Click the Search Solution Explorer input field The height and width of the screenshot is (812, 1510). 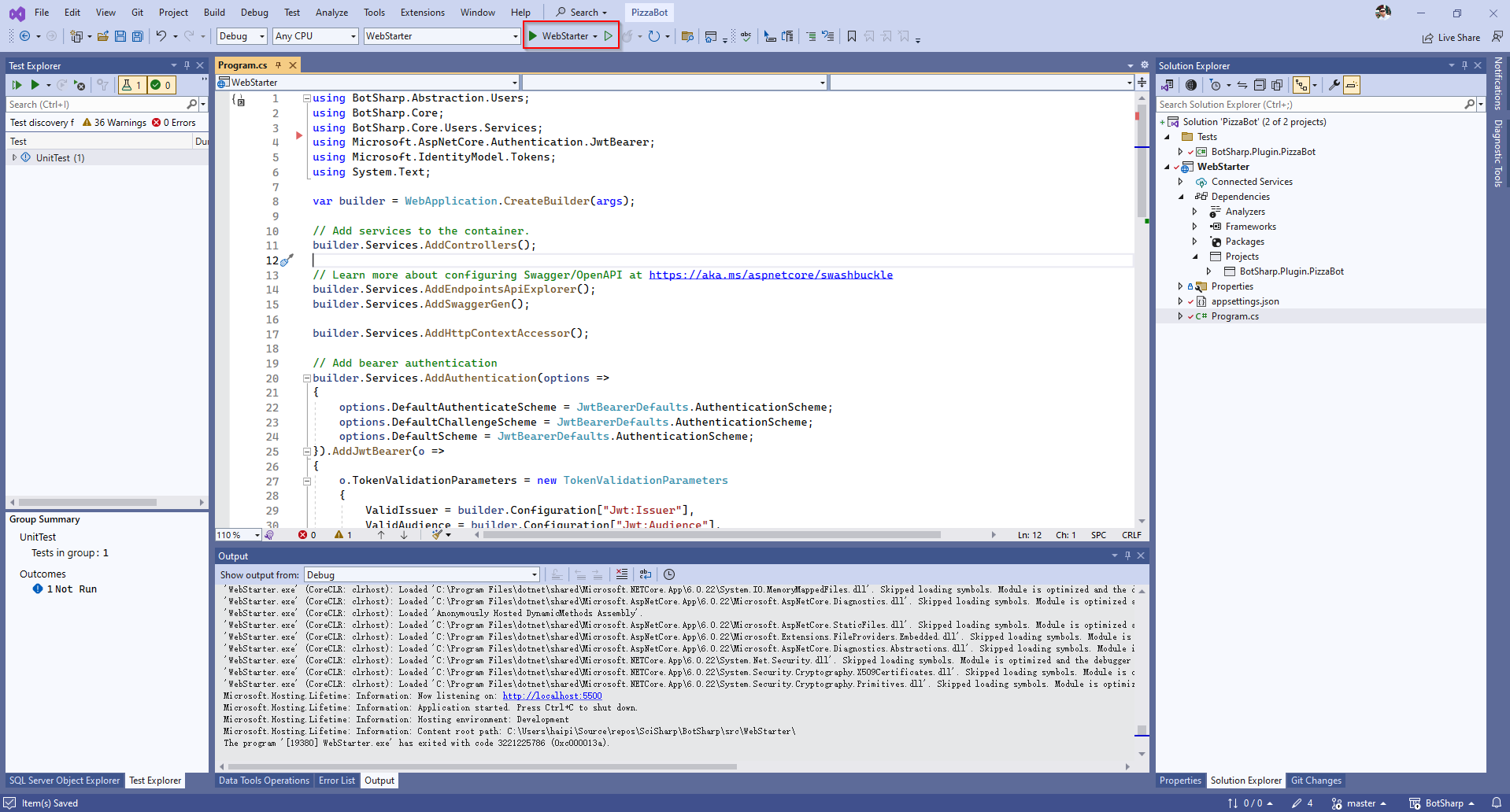[x=1310, y=105]
